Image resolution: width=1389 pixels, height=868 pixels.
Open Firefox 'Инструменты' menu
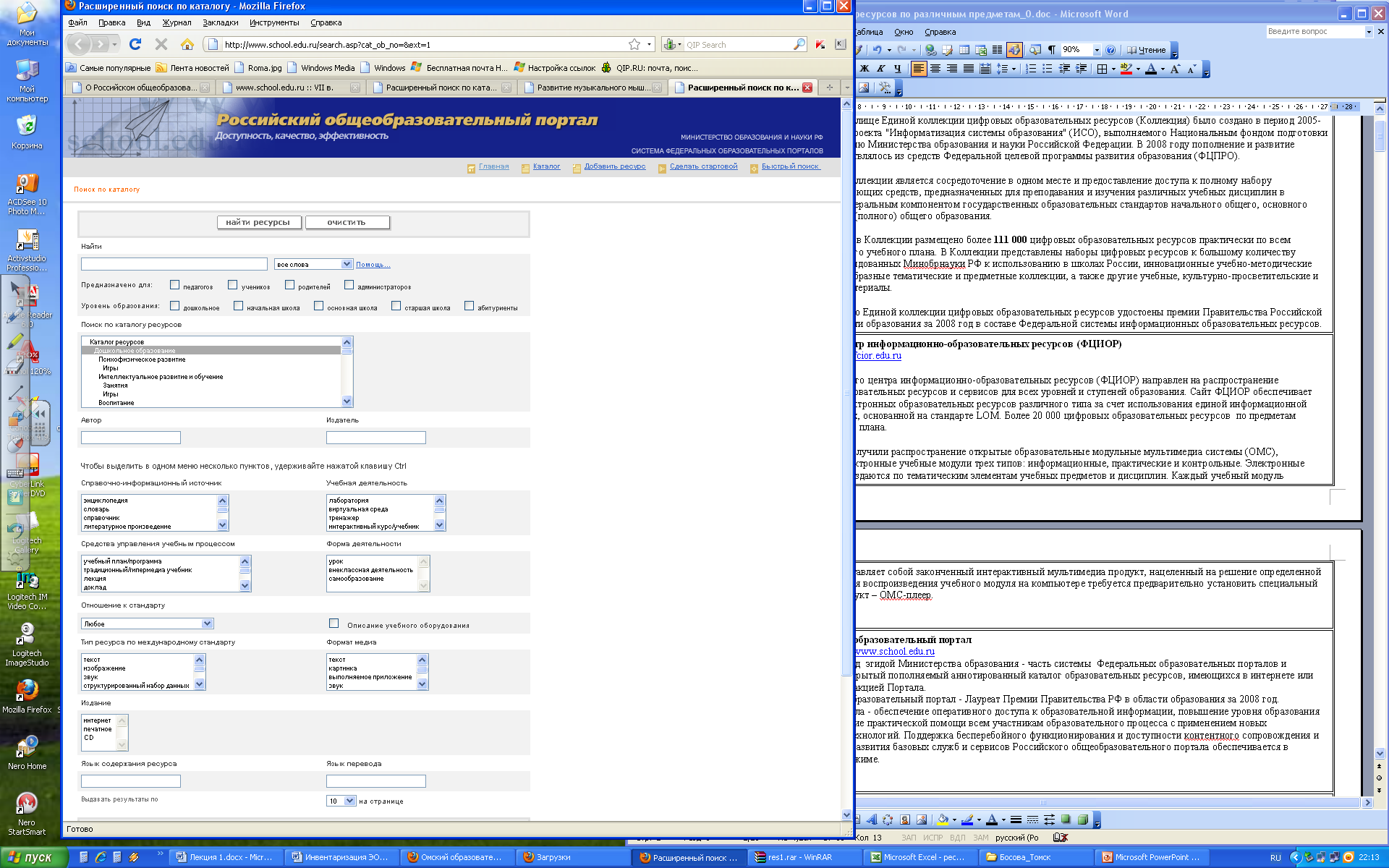[274, 22]
